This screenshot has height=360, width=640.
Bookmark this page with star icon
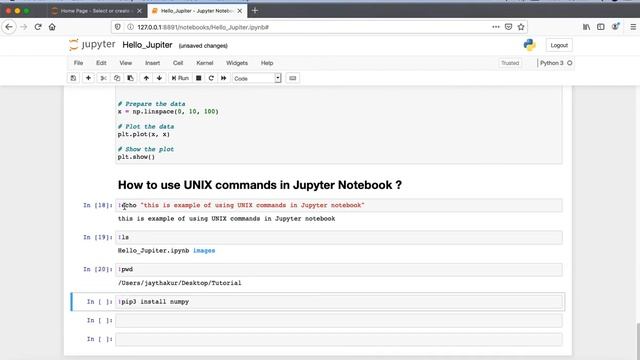[x=521, y=27]
